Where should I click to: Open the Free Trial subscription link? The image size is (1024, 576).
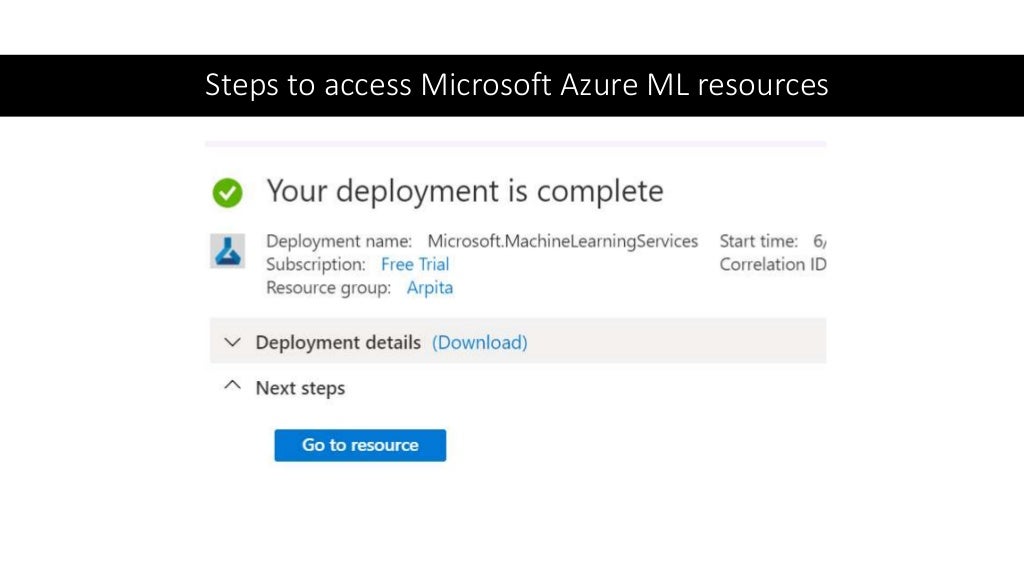coord(415,264)
